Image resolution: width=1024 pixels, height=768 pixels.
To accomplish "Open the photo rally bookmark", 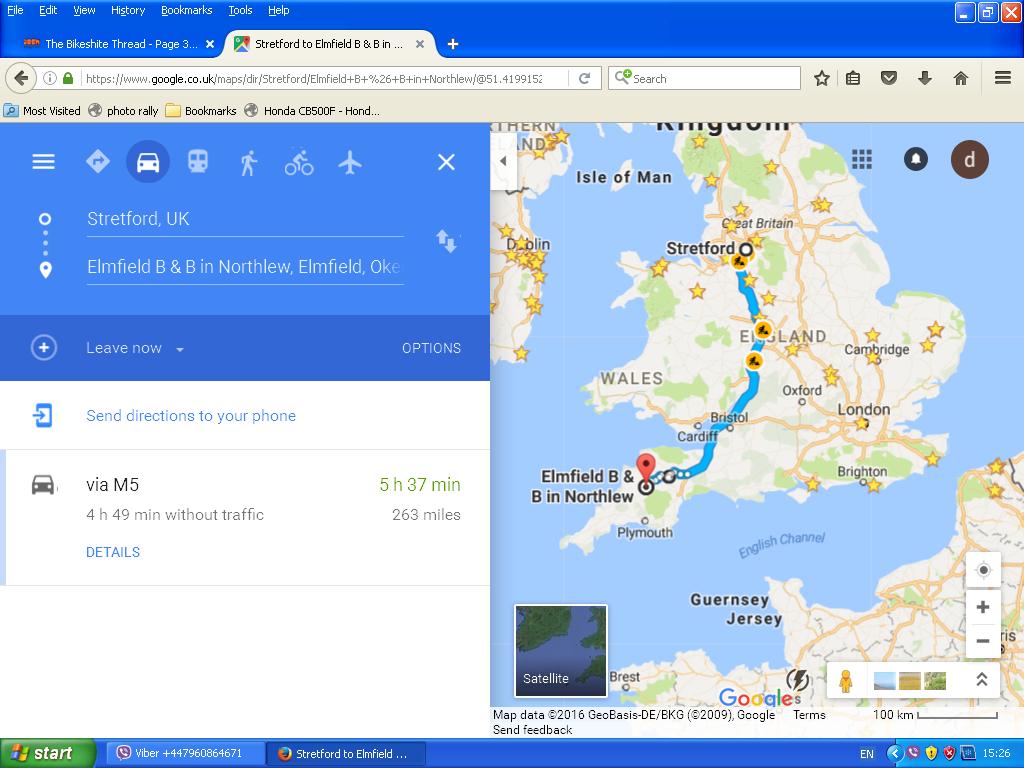I will click(x=123, y=111).
